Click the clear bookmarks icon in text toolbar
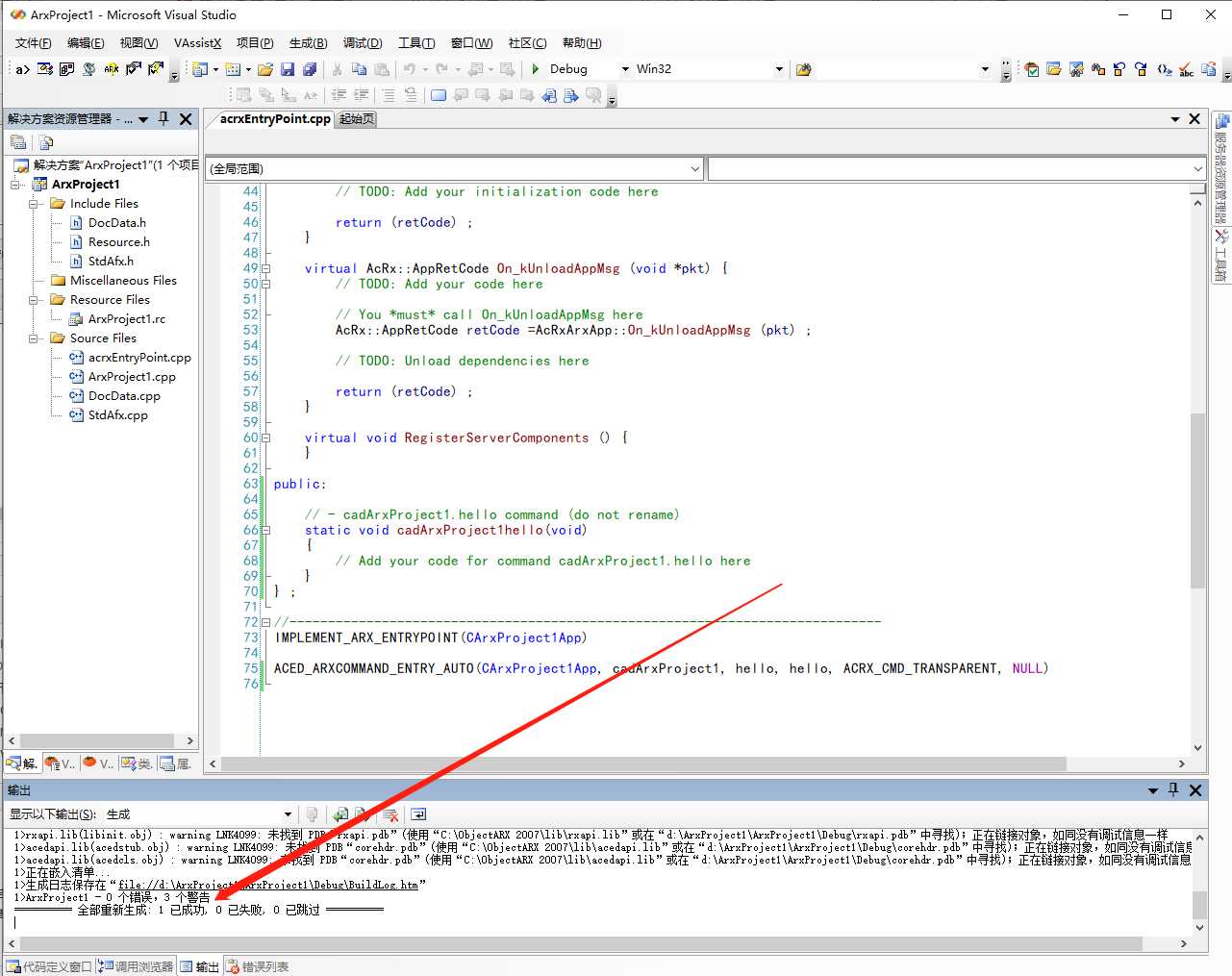The image size is (1232, 976). click(593, 95)
